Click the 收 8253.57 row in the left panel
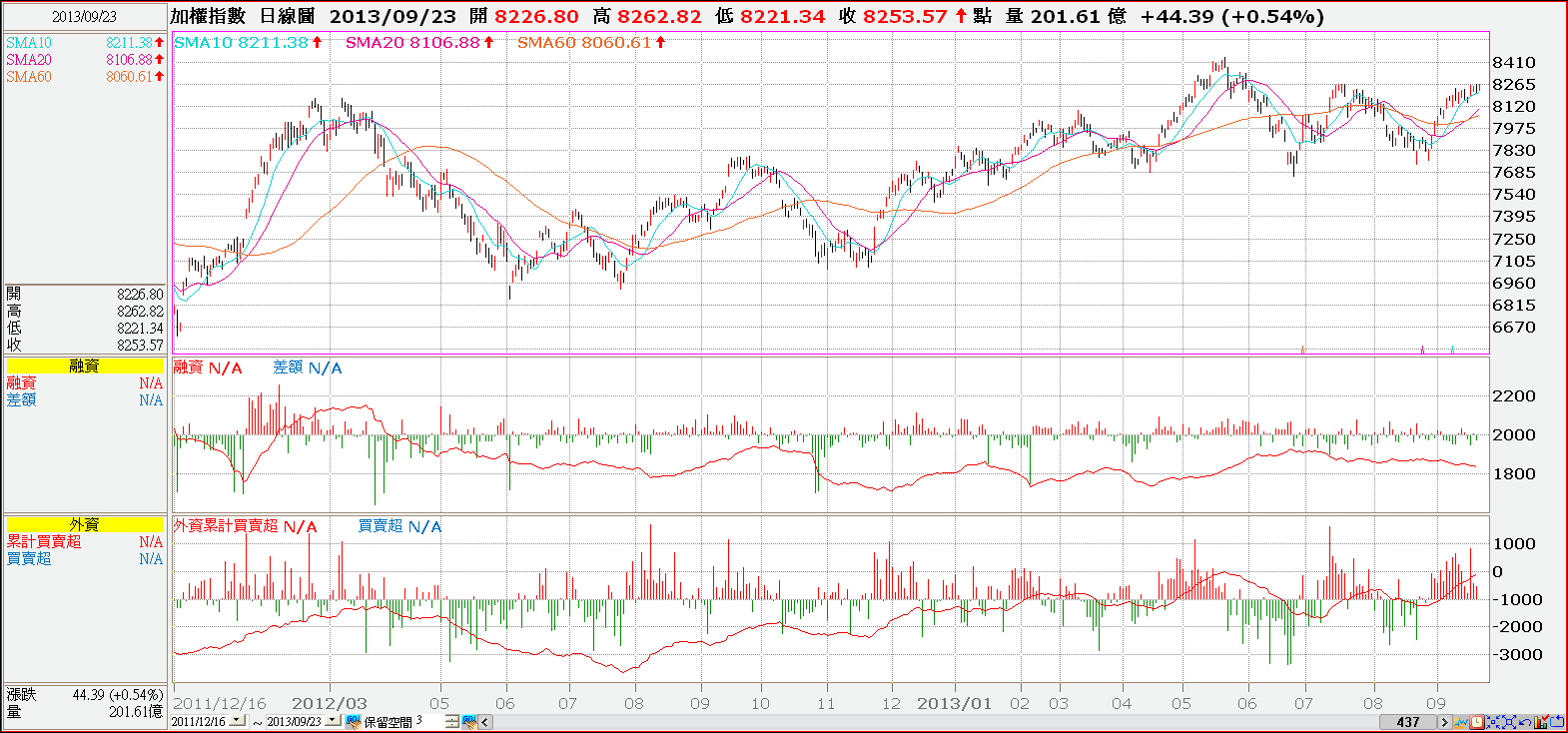This screenshot has width=1568, height=733. click(x=85, y=346)
